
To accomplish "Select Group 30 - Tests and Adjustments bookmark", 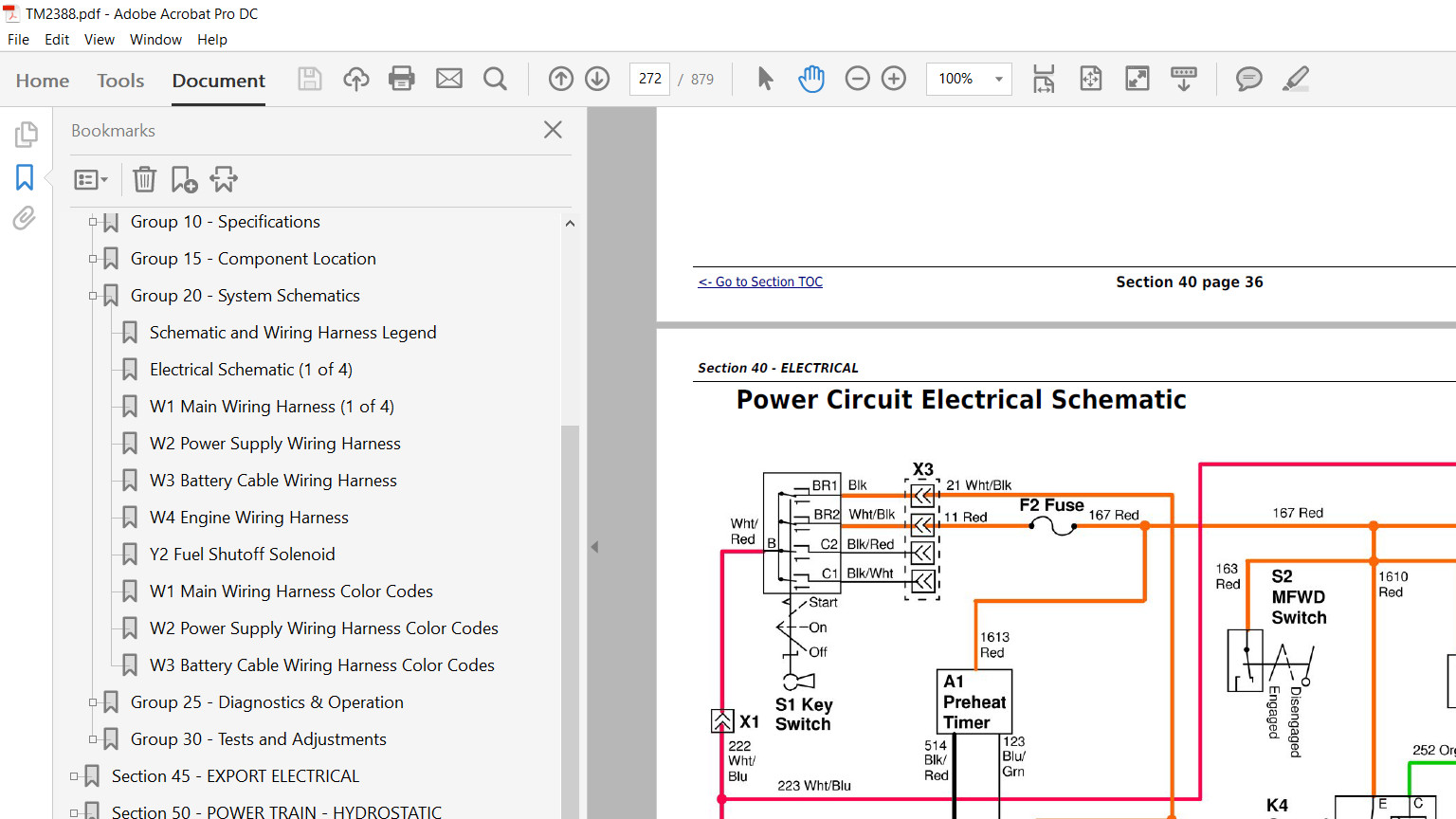I will 259,739.
